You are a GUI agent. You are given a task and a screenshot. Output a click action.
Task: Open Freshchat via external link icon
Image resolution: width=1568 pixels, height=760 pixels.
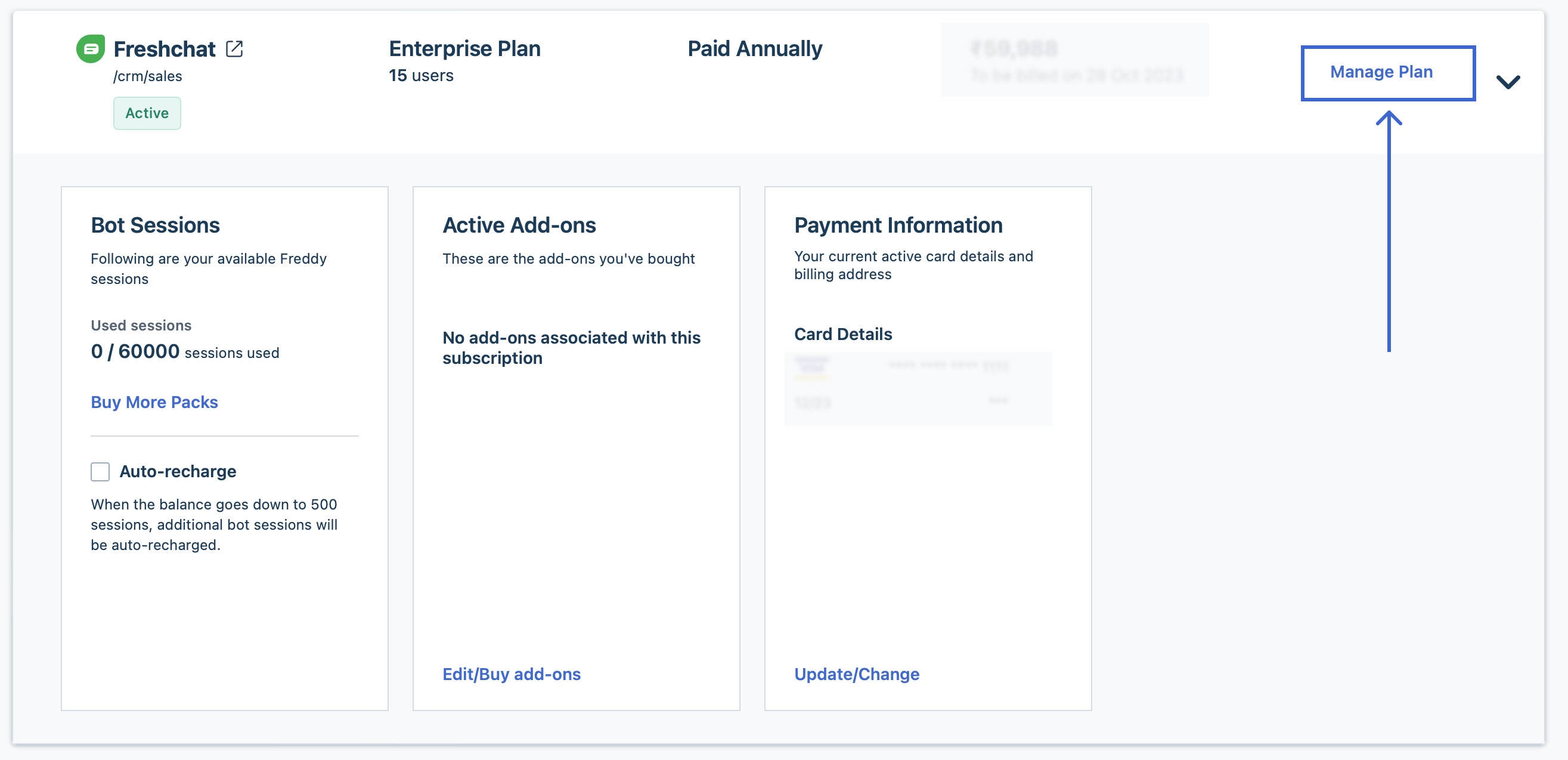tap(234, 49)
